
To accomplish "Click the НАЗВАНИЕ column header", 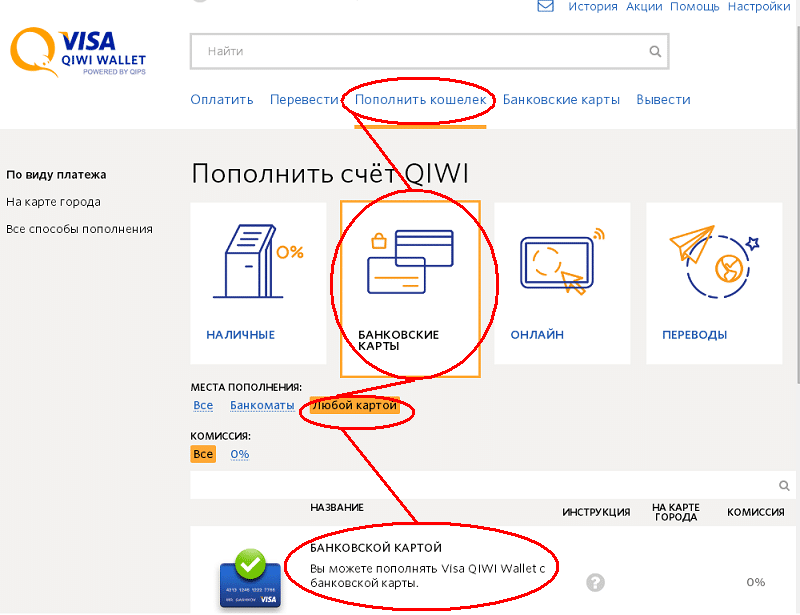I will pyautogui.click(x=337, y=507).
